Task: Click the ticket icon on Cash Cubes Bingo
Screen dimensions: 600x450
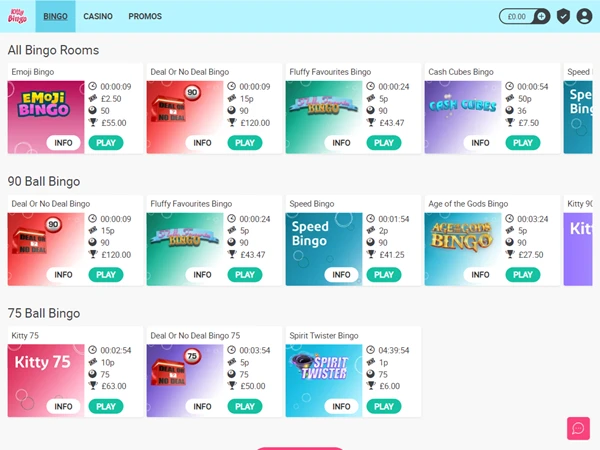Action: point(509,98)
